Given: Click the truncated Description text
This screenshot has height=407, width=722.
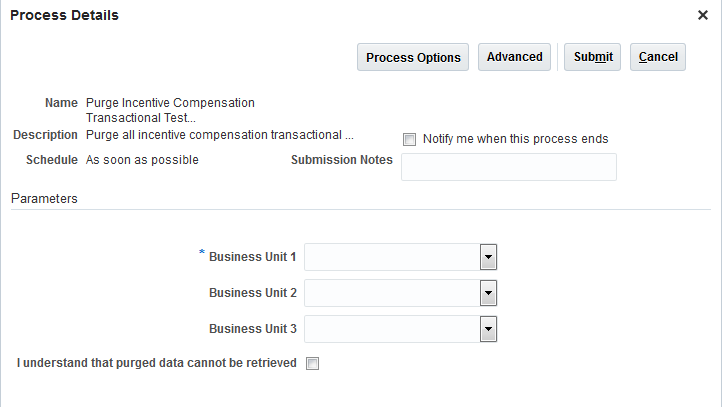Looking at the screenshot, I should coord(219,134).
